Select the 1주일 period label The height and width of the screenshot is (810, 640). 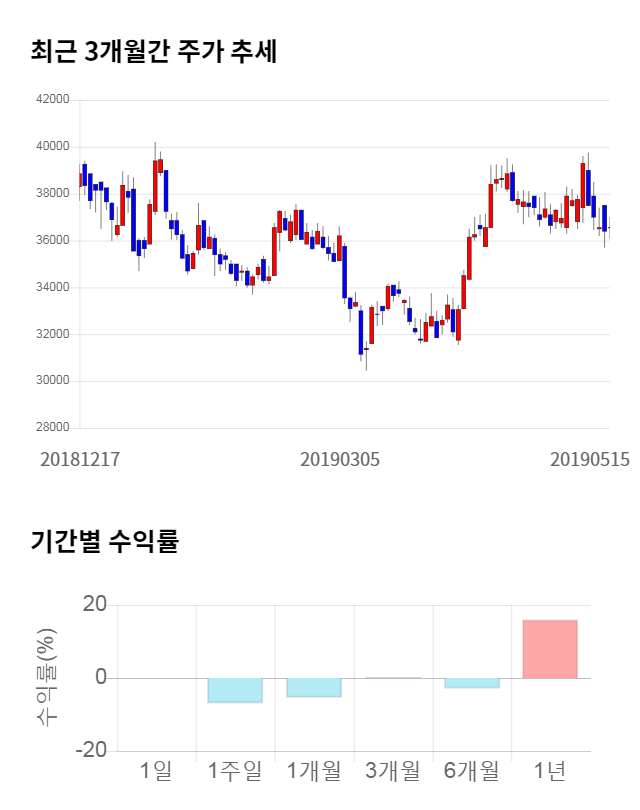pyautogui.click(x=235, y=771)
